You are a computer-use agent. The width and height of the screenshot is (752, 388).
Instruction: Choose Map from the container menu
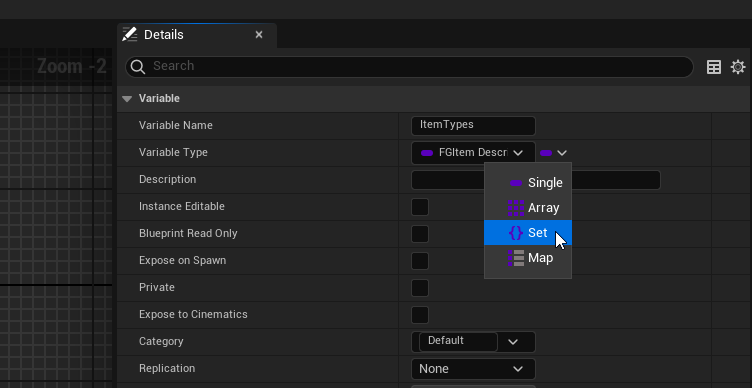(528, 258)
